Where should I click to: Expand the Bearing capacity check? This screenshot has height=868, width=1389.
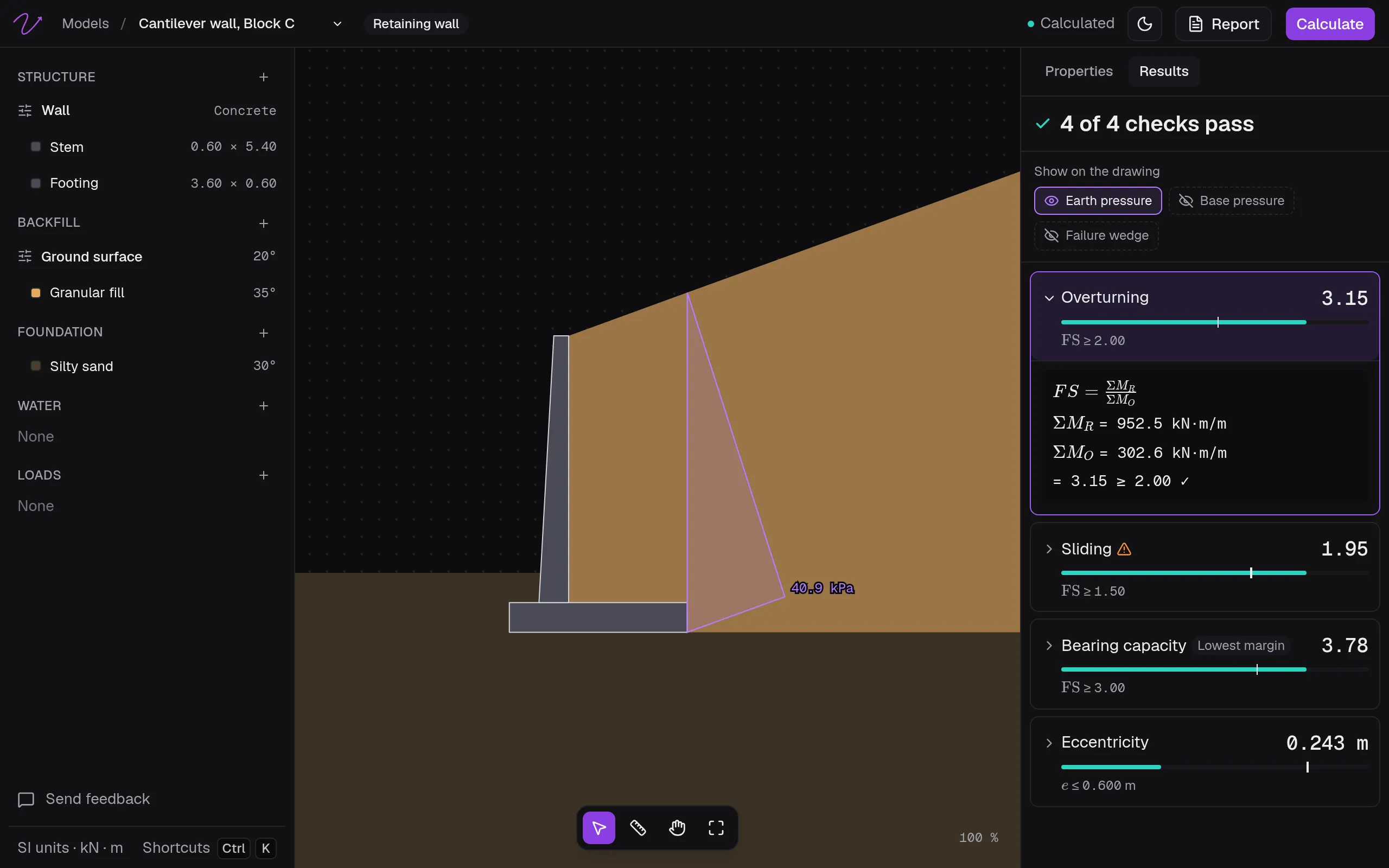point(1049,646)
